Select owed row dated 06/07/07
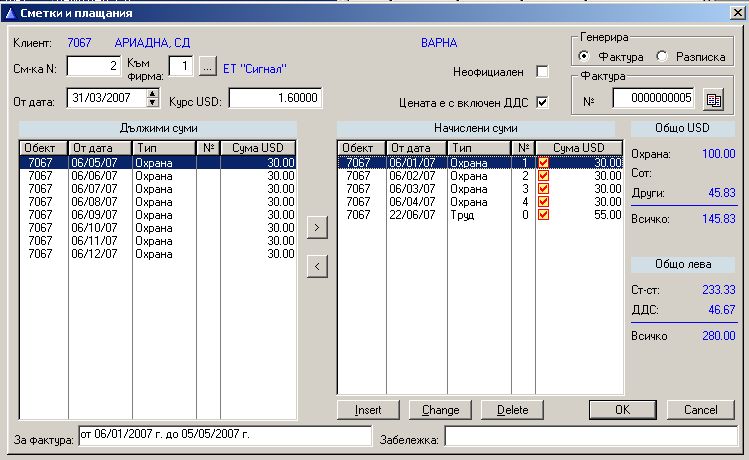Screen dimensions: 749x460 pos(158,189)
